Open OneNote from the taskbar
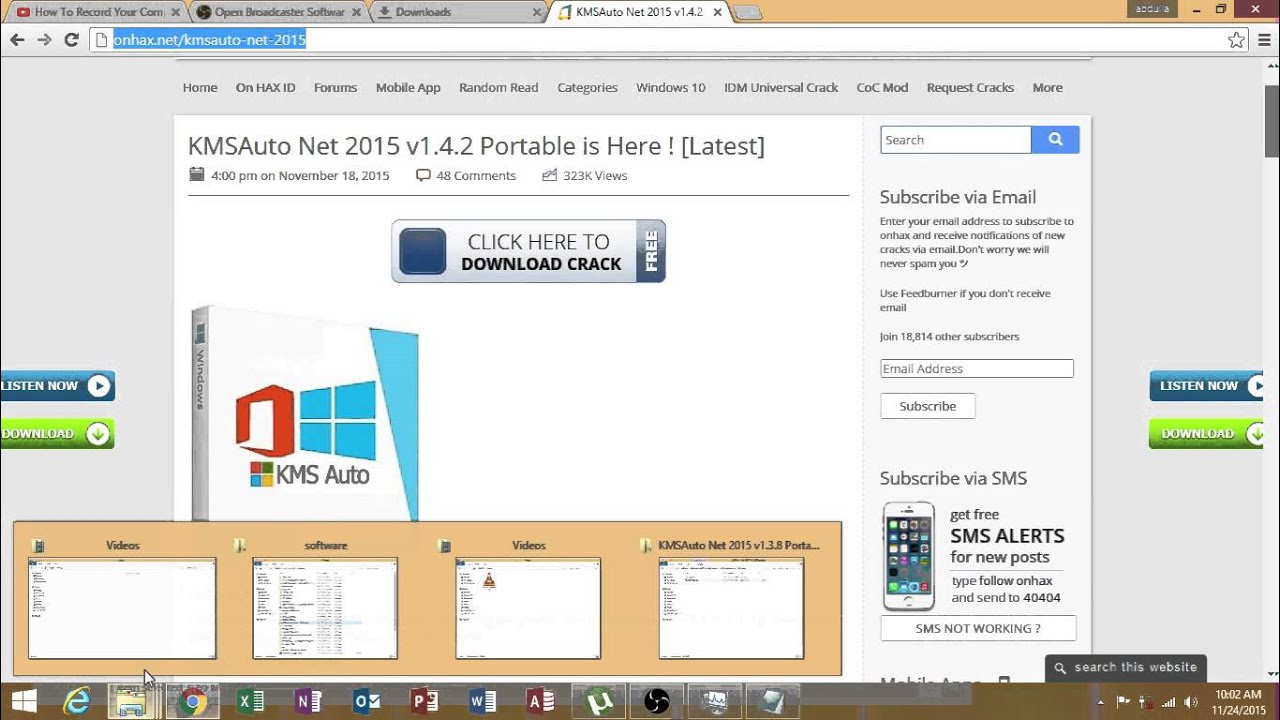 coord(307,702)
